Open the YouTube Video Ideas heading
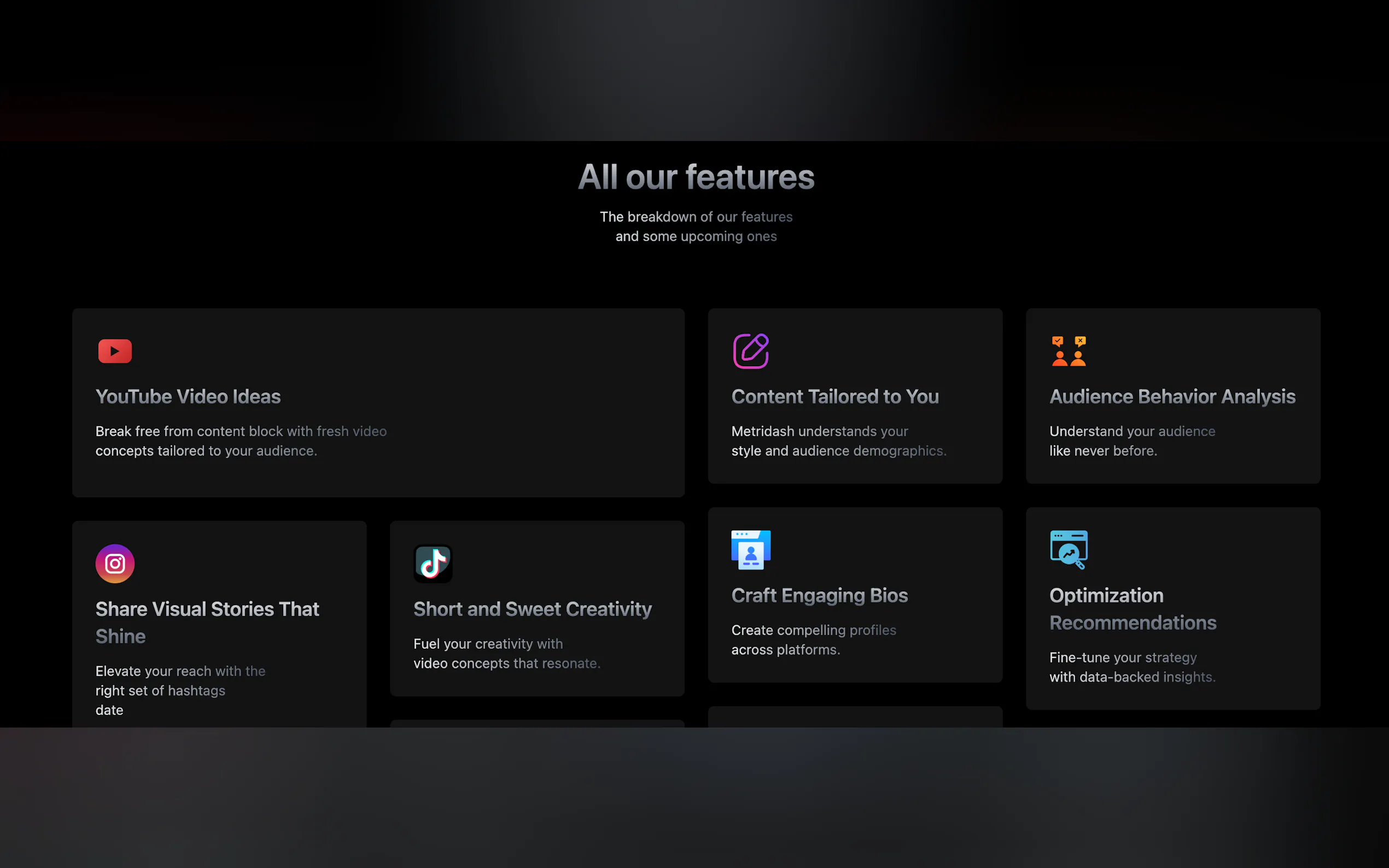 pos(188,397)
